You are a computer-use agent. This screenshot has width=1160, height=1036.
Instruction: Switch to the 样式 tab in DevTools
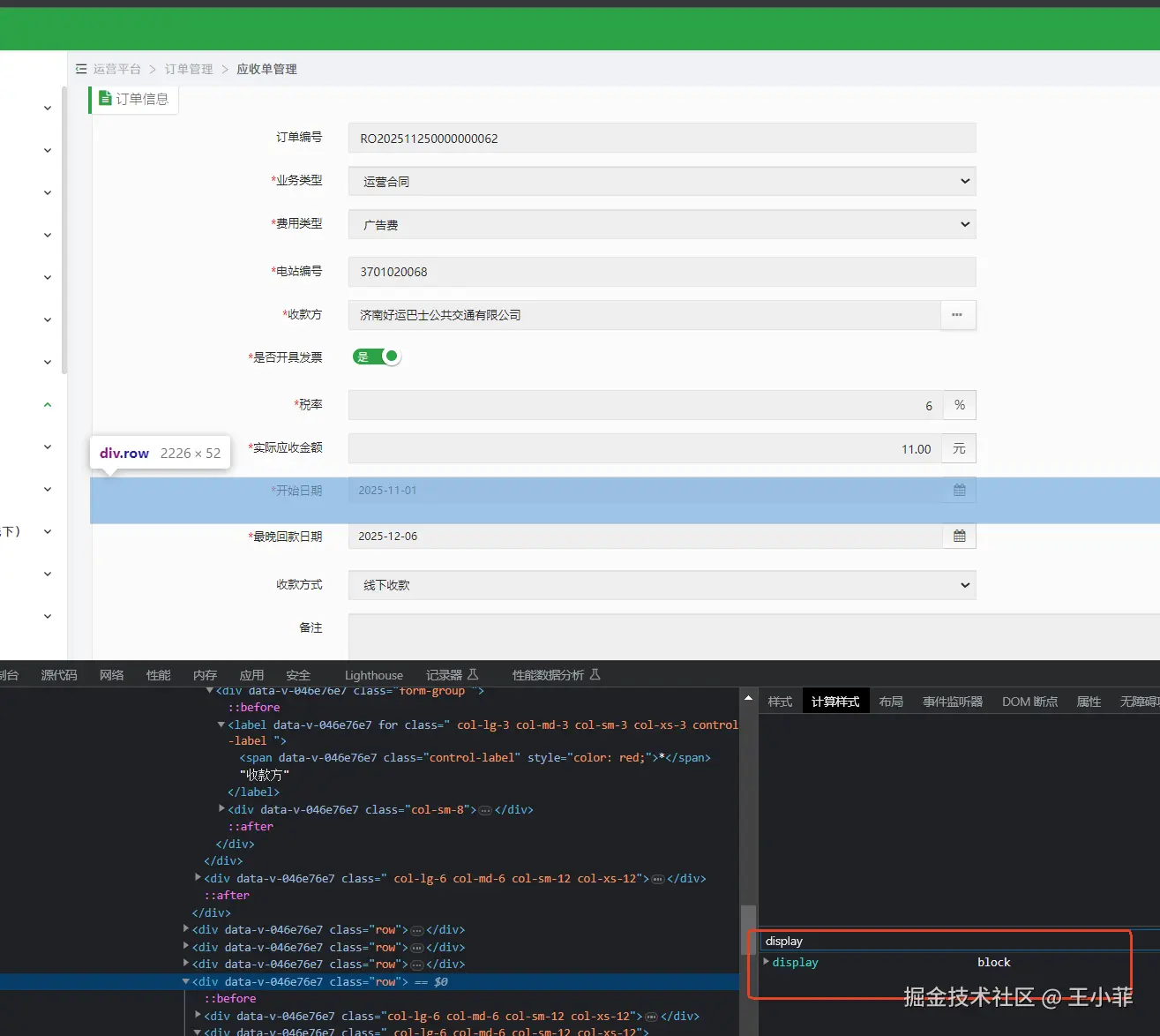pos(780,702)
